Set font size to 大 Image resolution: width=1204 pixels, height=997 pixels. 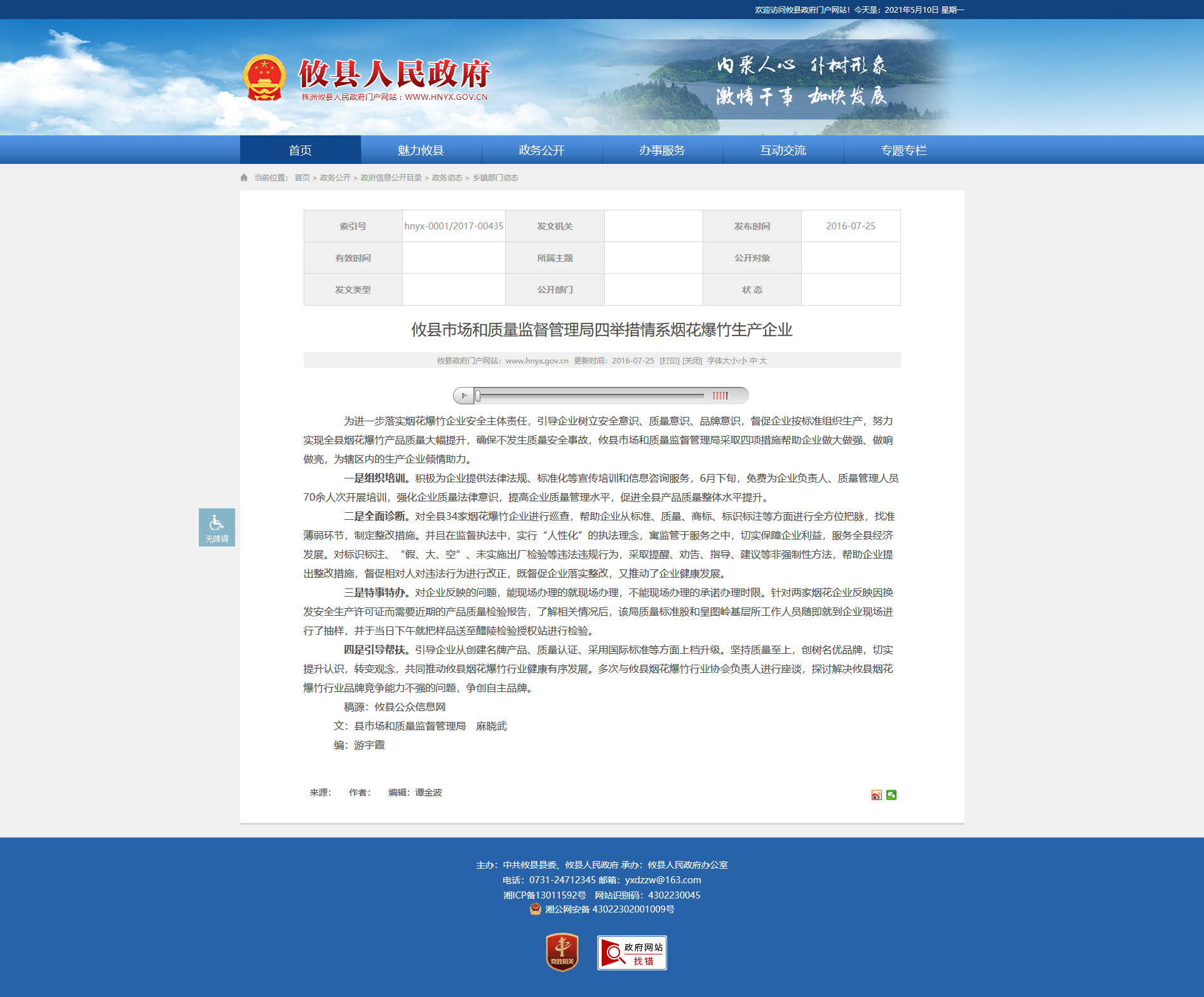coord(763,361)
